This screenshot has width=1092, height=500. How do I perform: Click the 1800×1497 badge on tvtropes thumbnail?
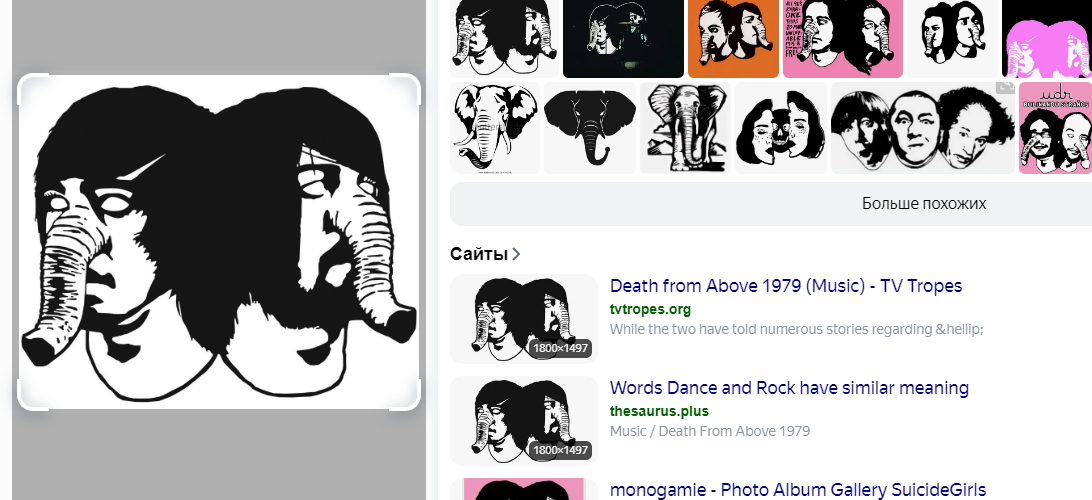(561, 348)
